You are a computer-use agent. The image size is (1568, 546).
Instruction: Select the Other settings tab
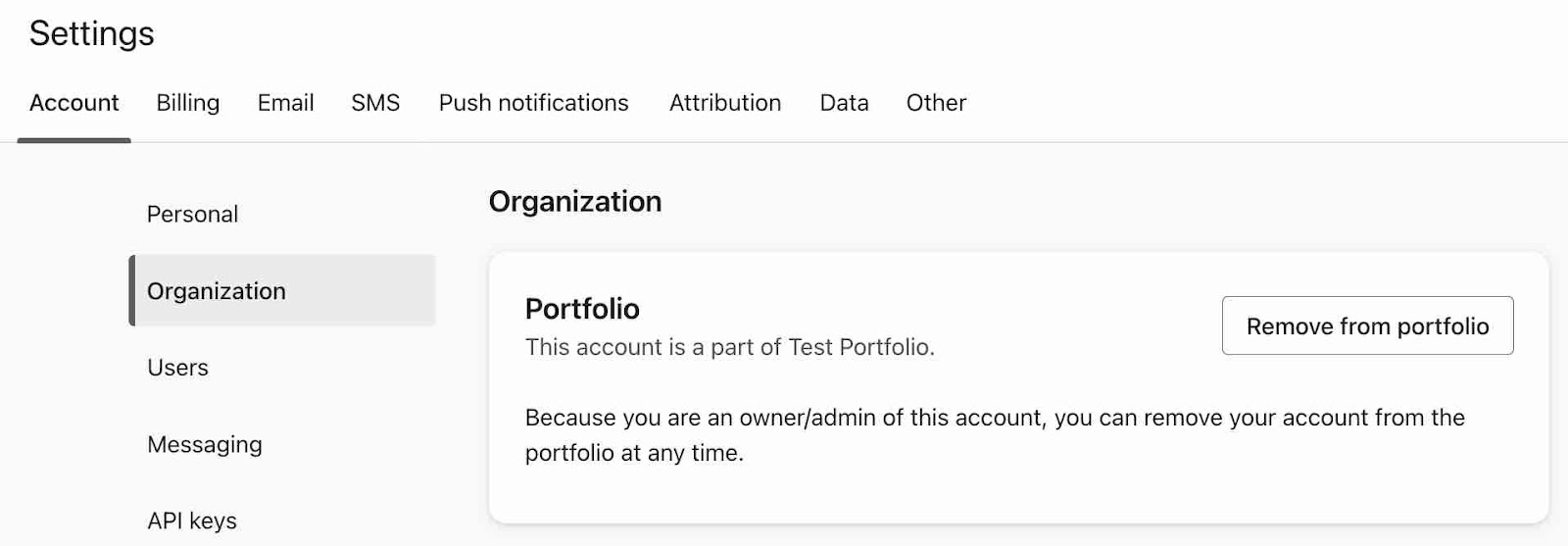(936, 103)
